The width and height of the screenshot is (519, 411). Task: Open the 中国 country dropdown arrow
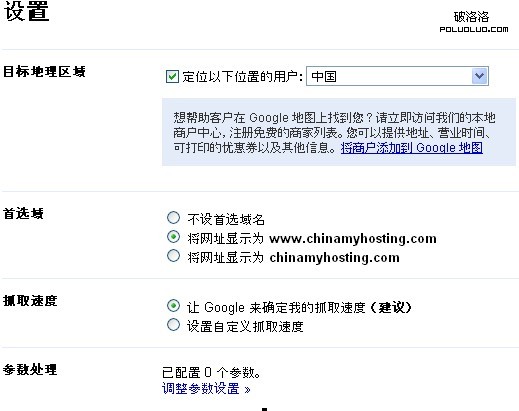[480, 76]
